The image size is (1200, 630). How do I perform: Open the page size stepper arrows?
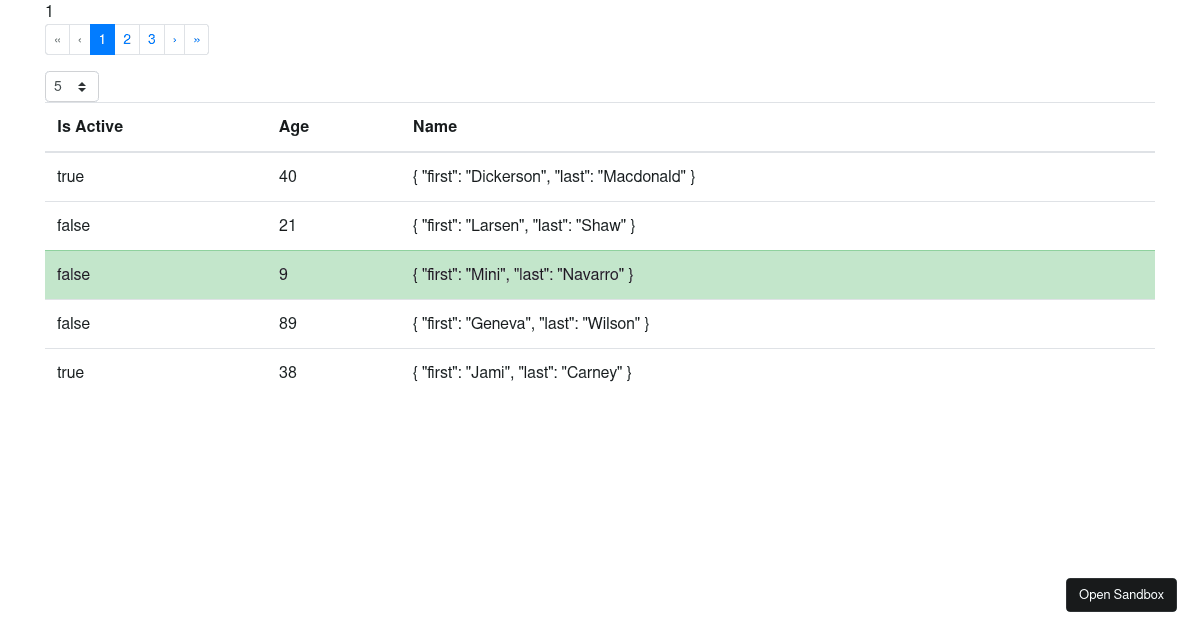pos(84,86)
